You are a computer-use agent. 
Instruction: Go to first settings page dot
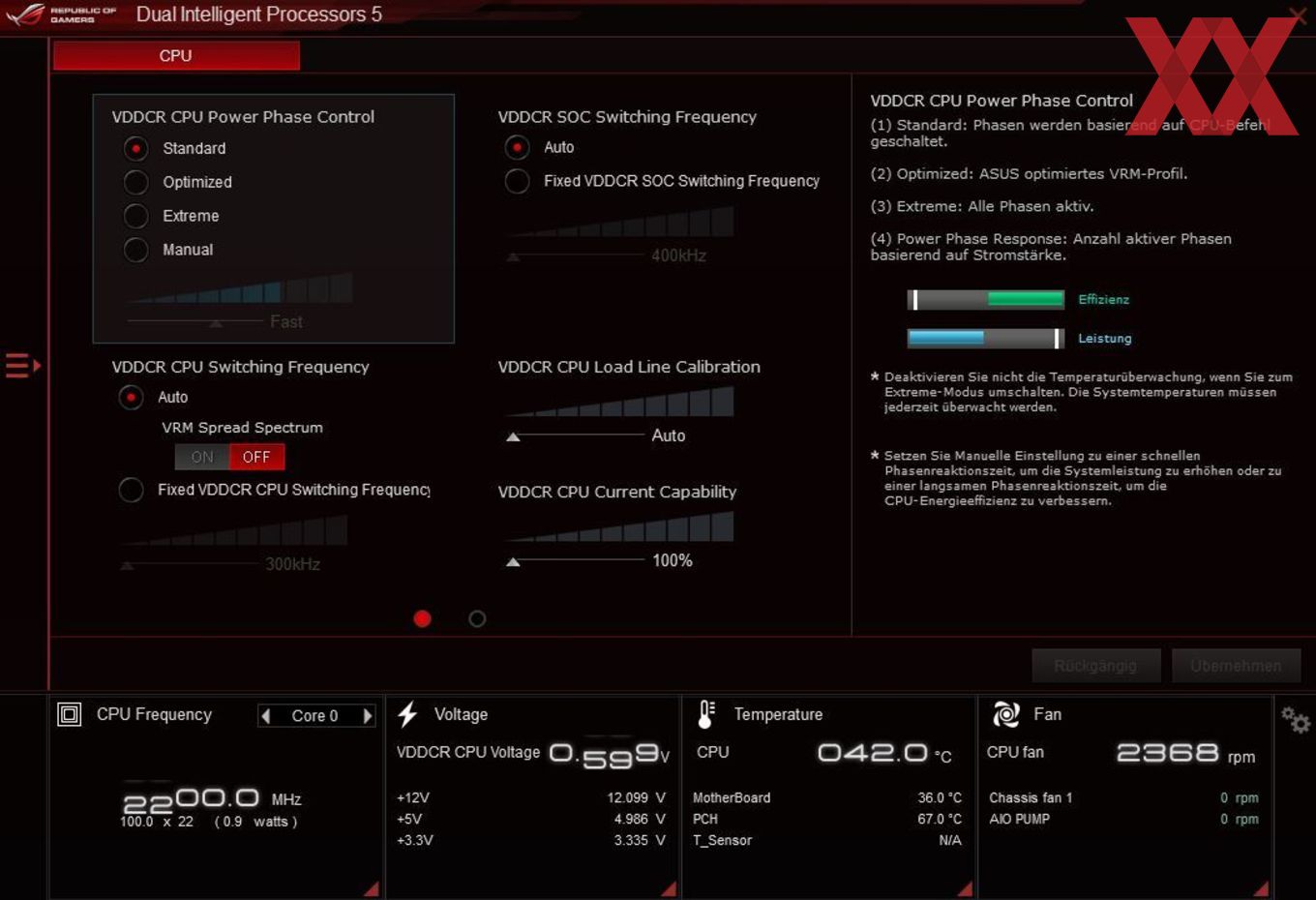[422, 618]
